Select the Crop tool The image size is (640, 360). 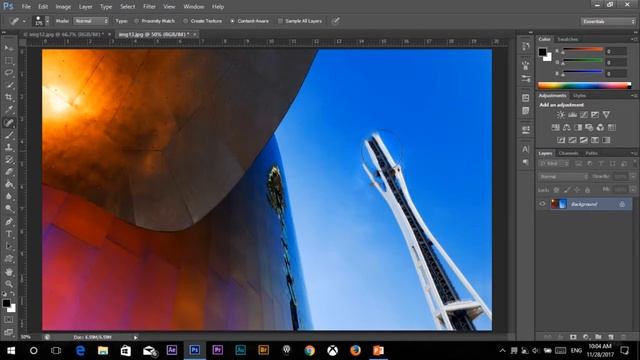(9, 98)
